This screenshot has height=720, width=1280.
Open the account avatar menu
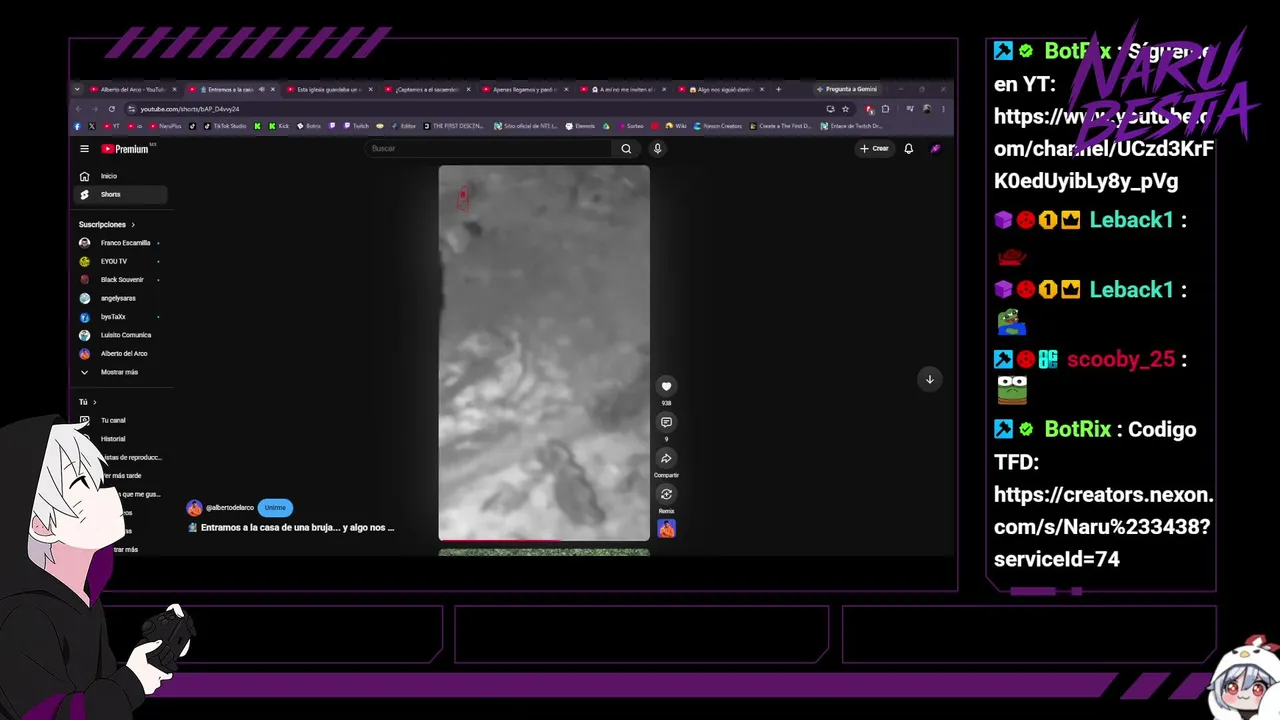[935, 149]
